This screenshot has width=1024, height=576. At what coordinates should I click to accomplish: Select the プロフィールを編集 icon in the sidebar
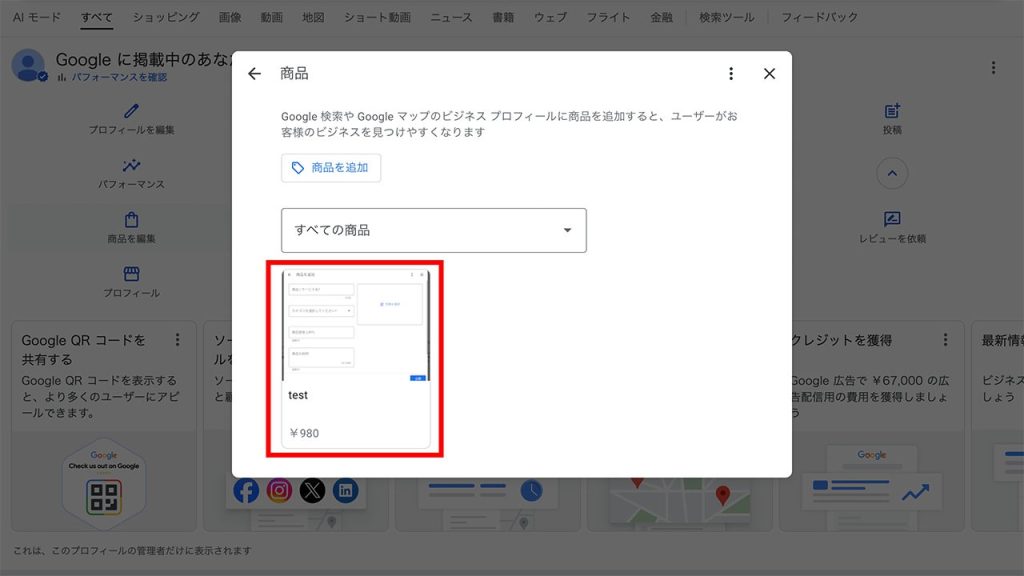(131, 113)
